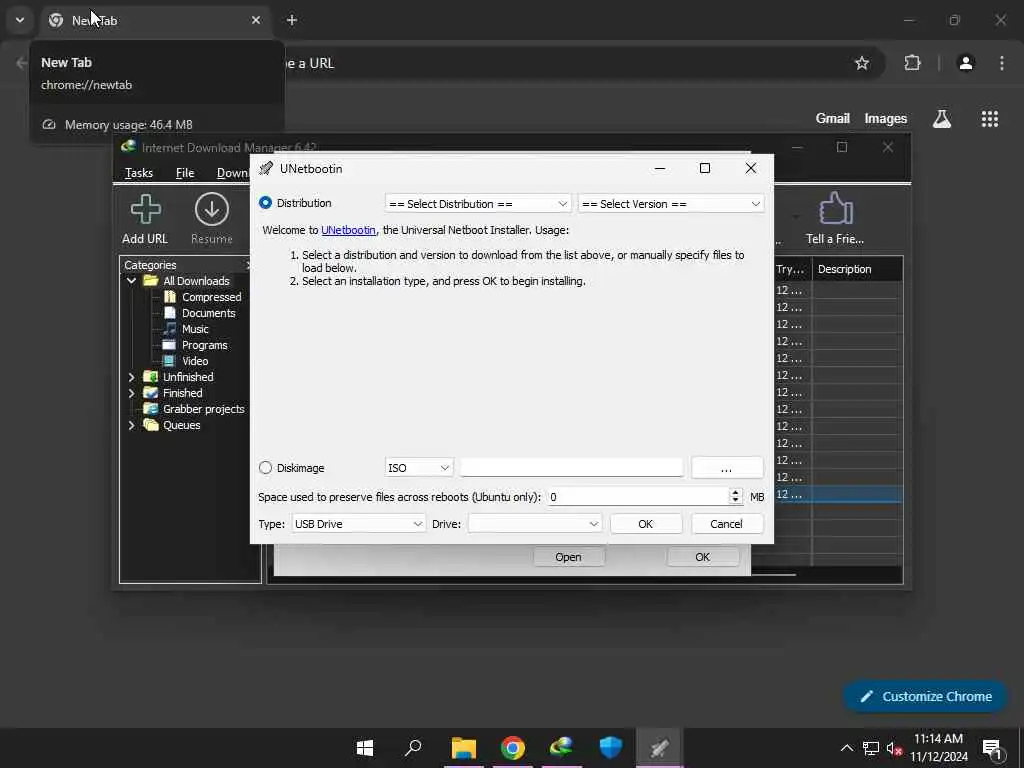Image resolution: width=1024 pixels, height=768 pixels.
Task: Click OK in UNetbootin dialog
Action: pos(645,524)
